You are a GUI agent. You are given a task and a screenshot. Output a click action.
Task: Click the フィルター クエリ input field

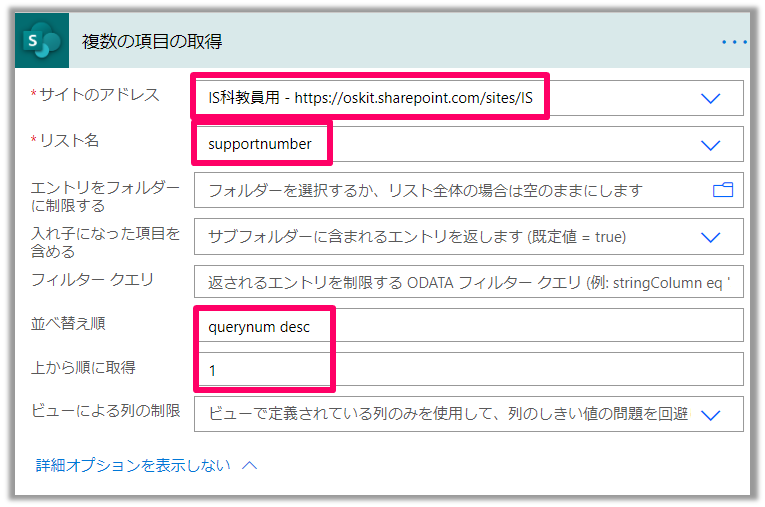[x=468, y=282]
